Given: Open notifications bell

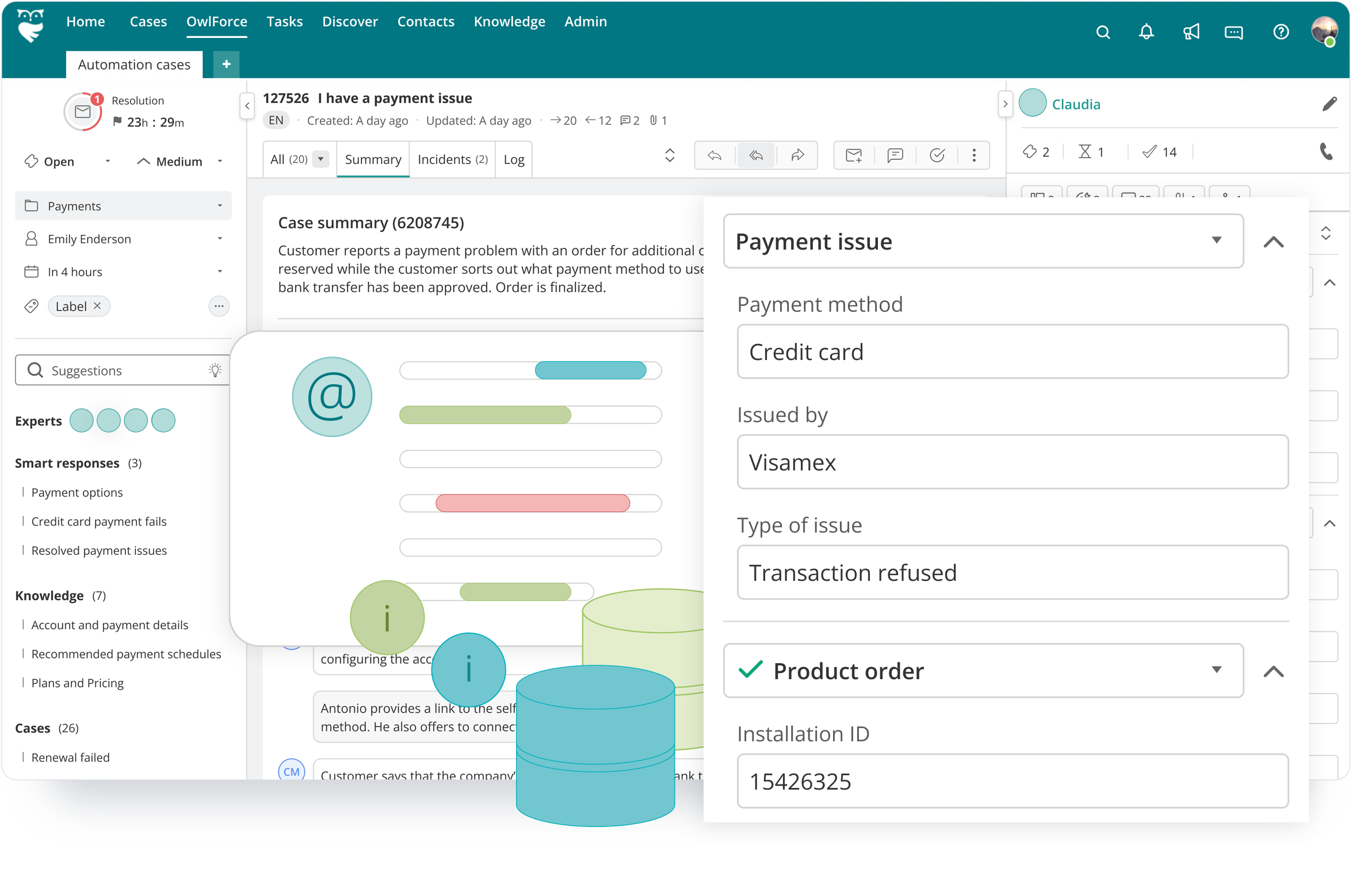Looking at the screenshot, I should [x=1146, y=32].
